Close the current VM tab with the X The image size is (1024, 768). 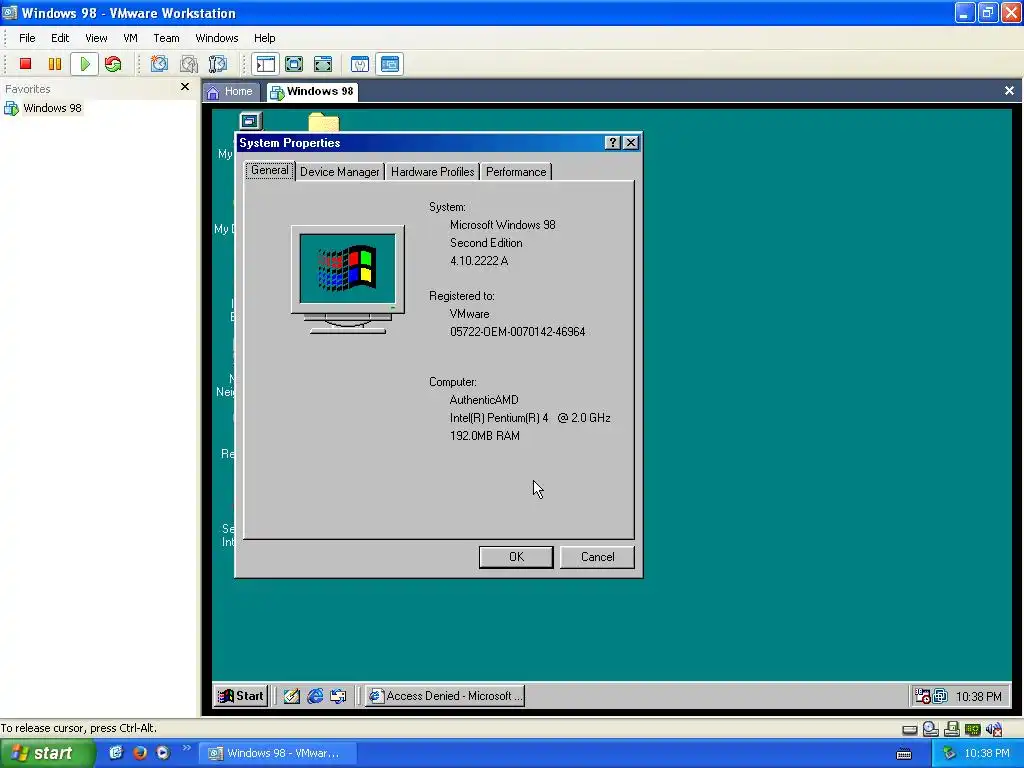tap(1009, 91)
